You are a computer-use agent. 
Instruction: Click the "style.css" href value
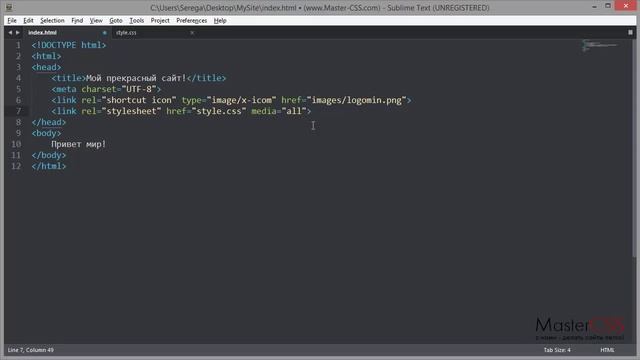(219, 111)
